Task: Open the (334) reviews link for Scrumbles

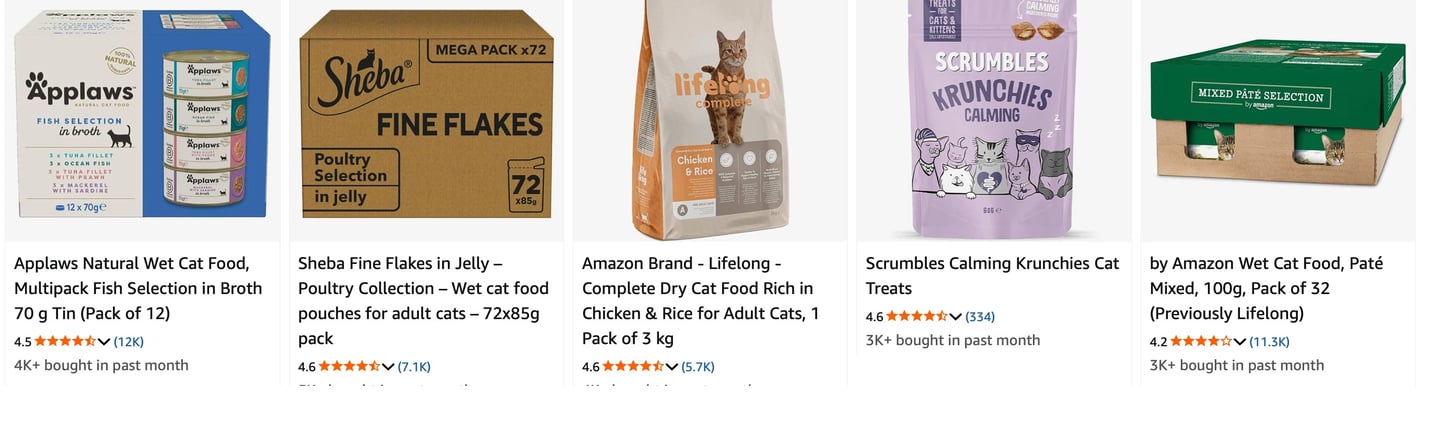Action: (x=980, y=317)
